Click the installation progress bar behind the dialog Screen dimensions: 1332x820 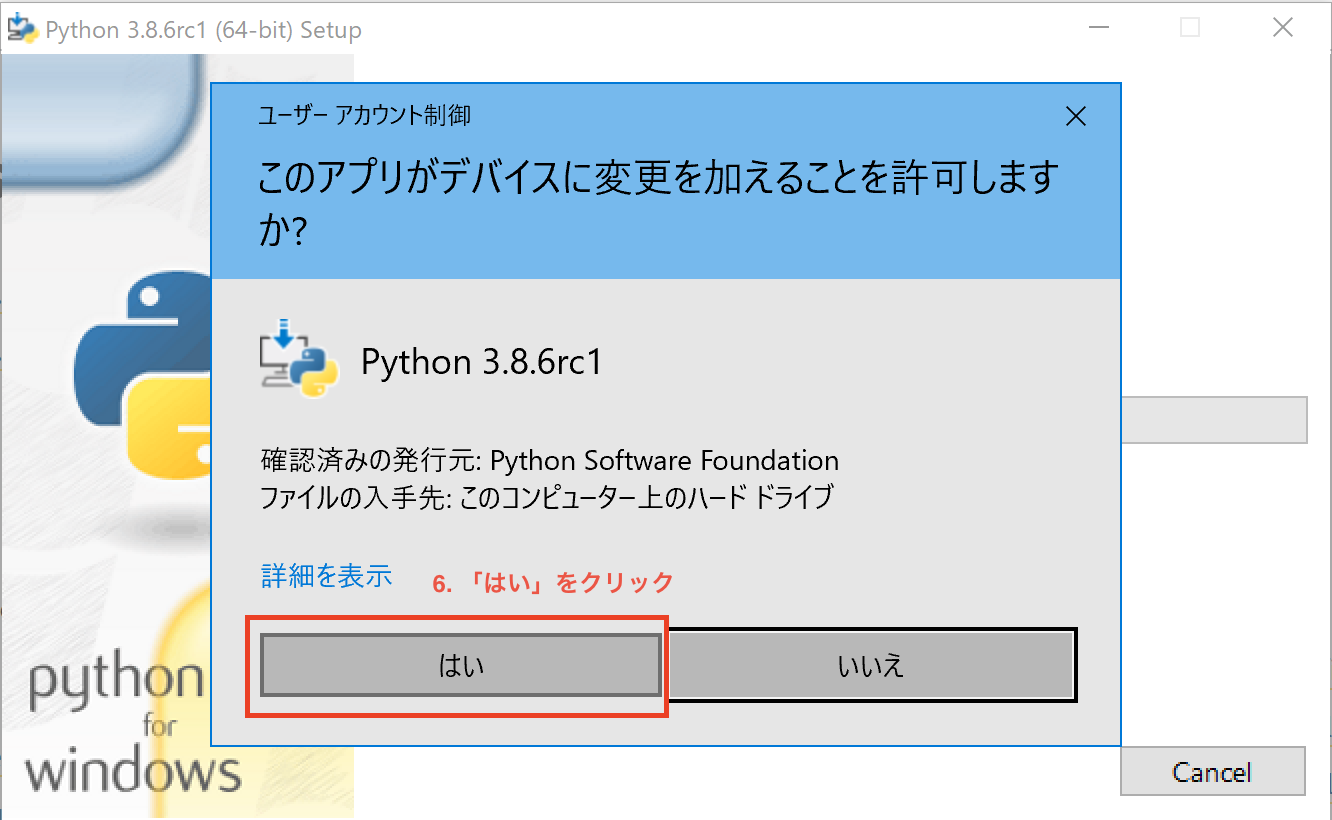pos(1214,420)
